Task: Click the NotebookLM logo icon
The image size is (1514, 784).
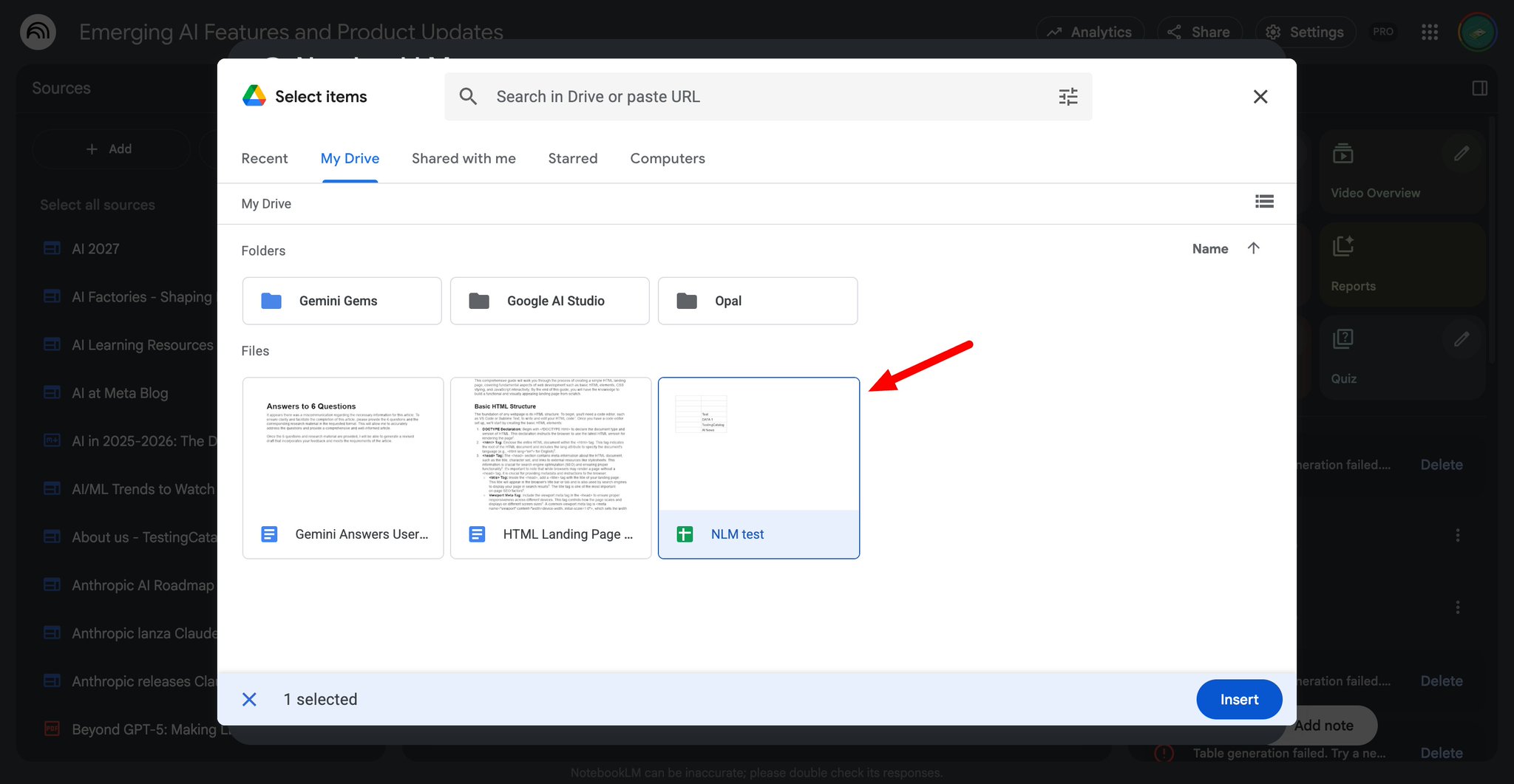Action: [x=38, y=32]
